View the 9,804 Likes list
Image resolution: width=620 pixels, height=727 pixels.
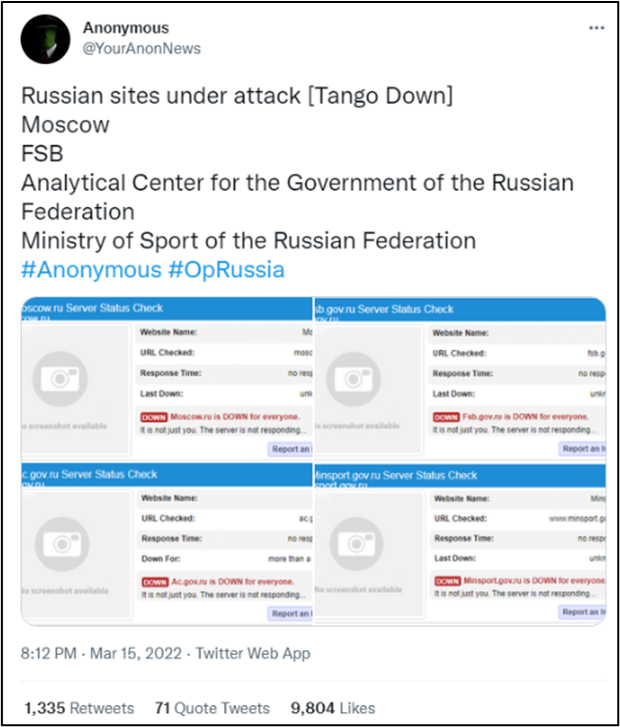(x=333, y=708)
